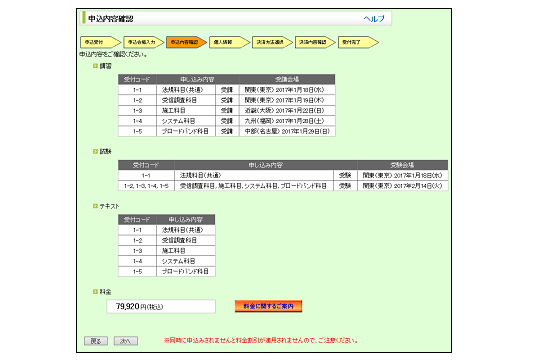Open the ヘルプ link

[374, 19]
